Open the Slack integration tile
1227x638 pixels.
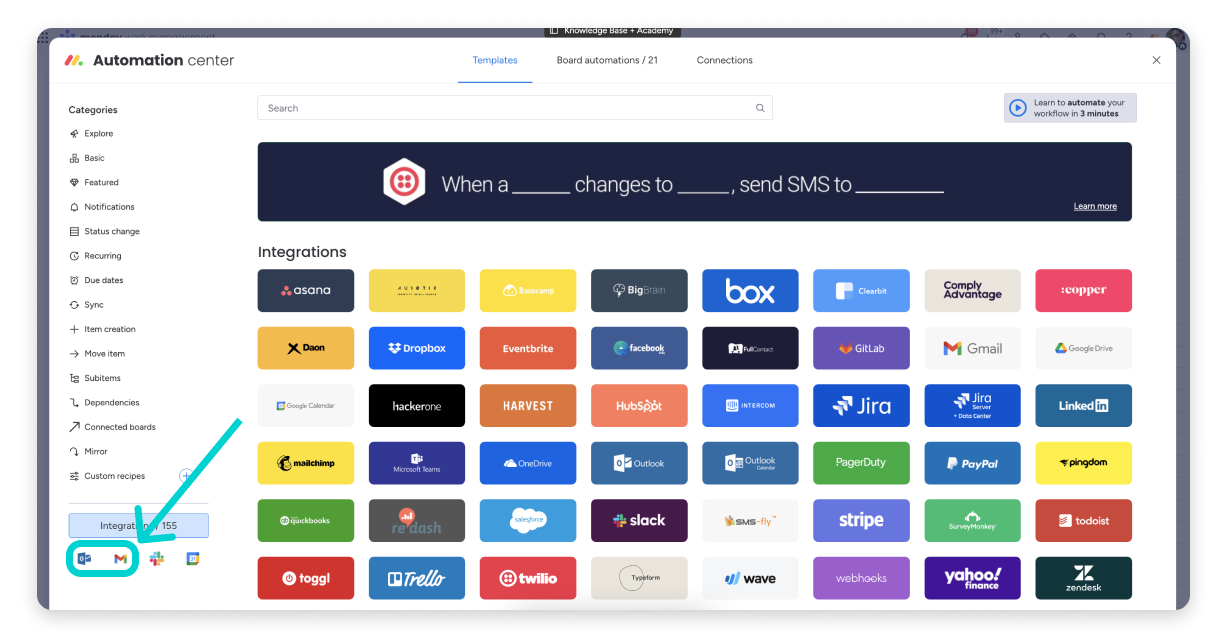click(639, 521)
